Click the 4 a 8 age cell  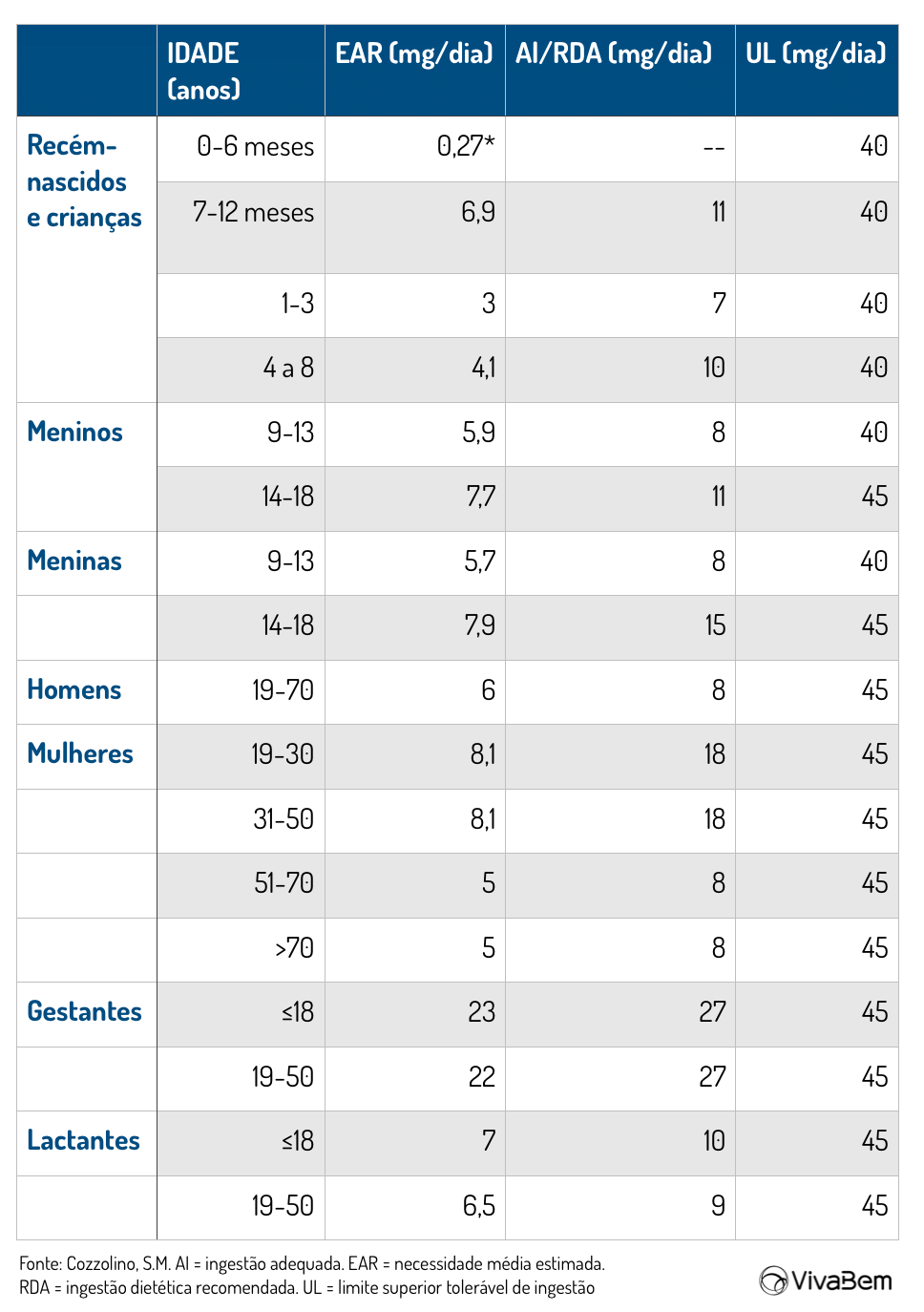coord(288,369)
